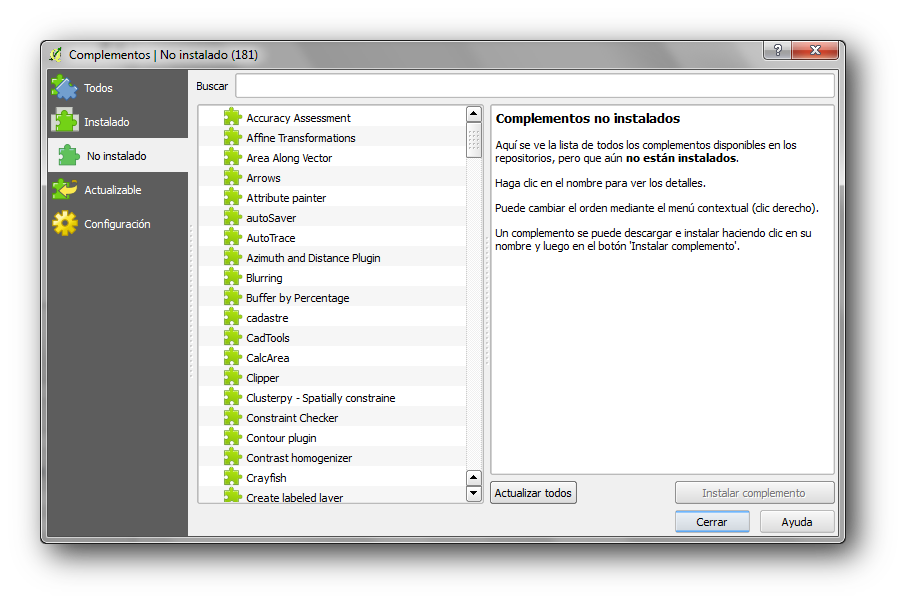Click the plugin icon beside Buffer by Percentage
This screenshot has width=906, height=604.
232,297
